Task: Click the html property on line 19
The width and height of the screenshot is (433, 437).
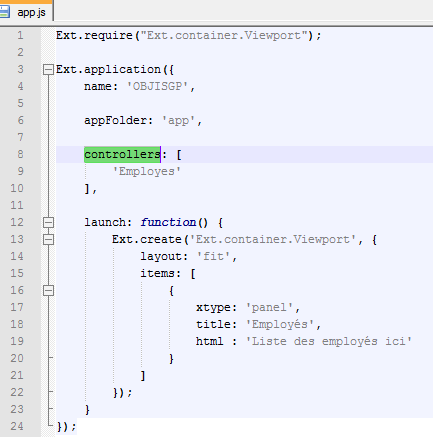Action: tap(210, 341)
